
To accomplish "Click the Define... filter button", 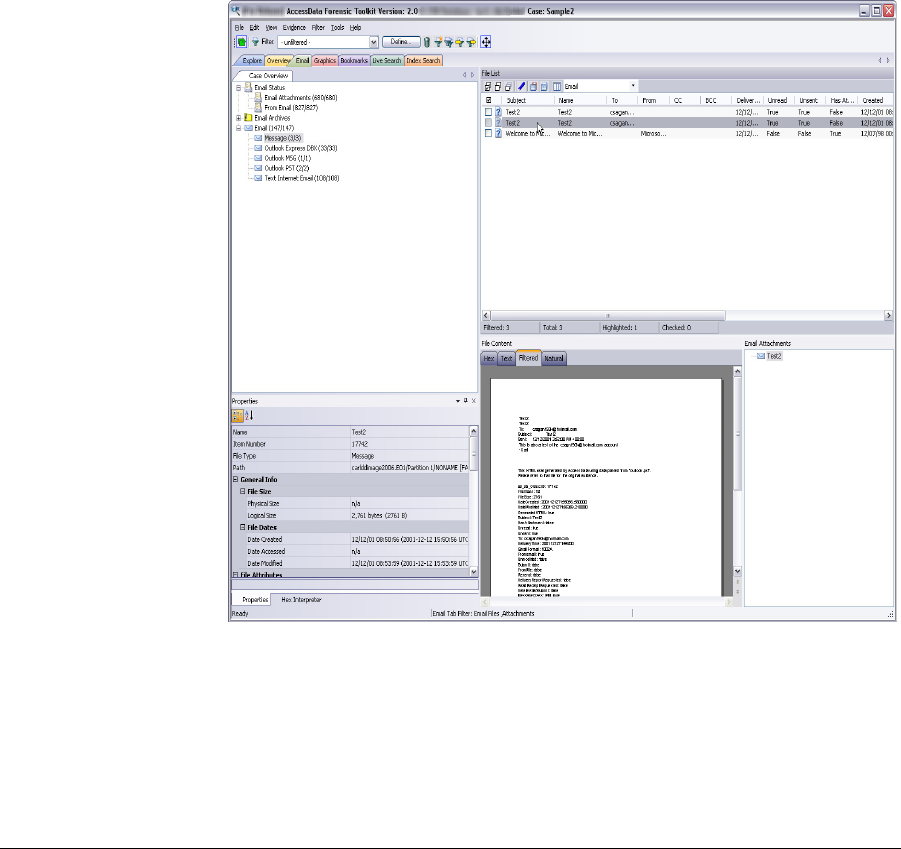I will [x=401, y=42].
